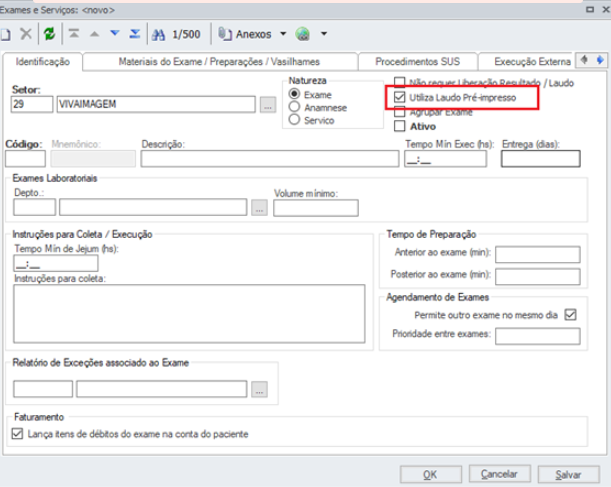Image resolution: width=611 pixels, height=487 pixels.
Task: Select Serviço natureza radio button
Action: pos(294,119)
